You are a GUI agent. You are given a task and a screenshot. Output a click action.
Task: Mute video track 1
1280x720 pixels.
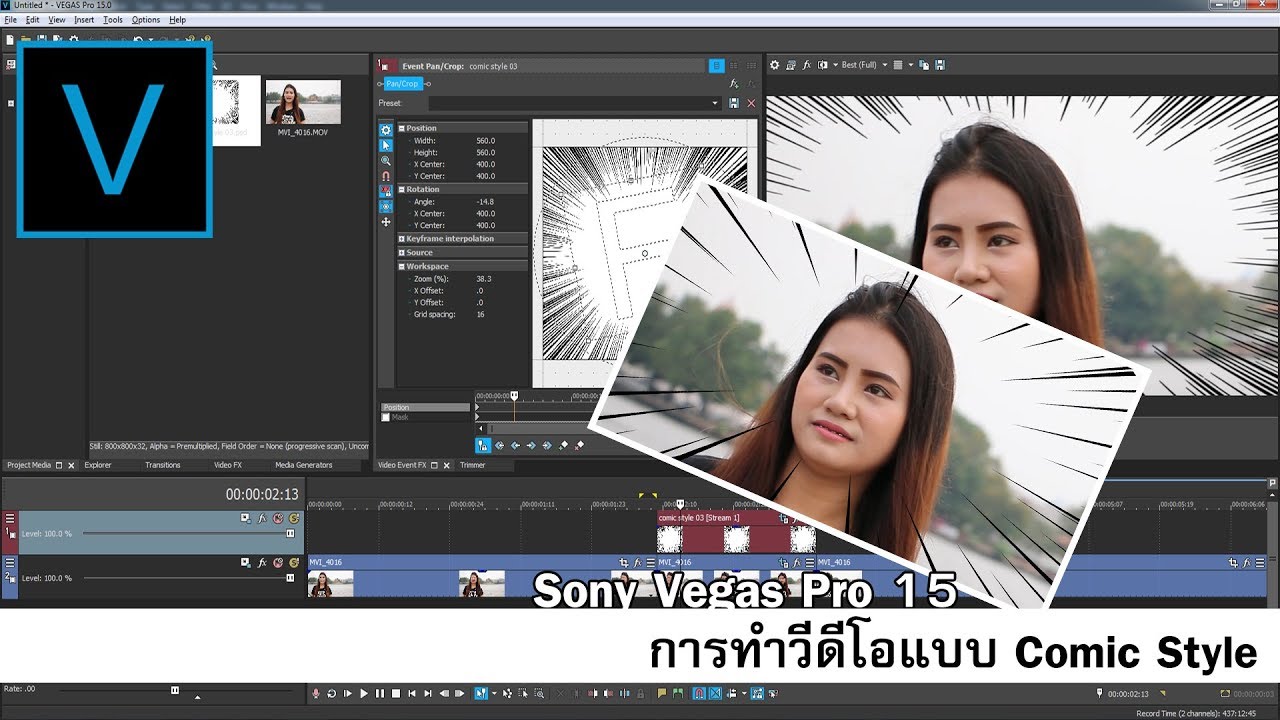click(x=278, y=518)
